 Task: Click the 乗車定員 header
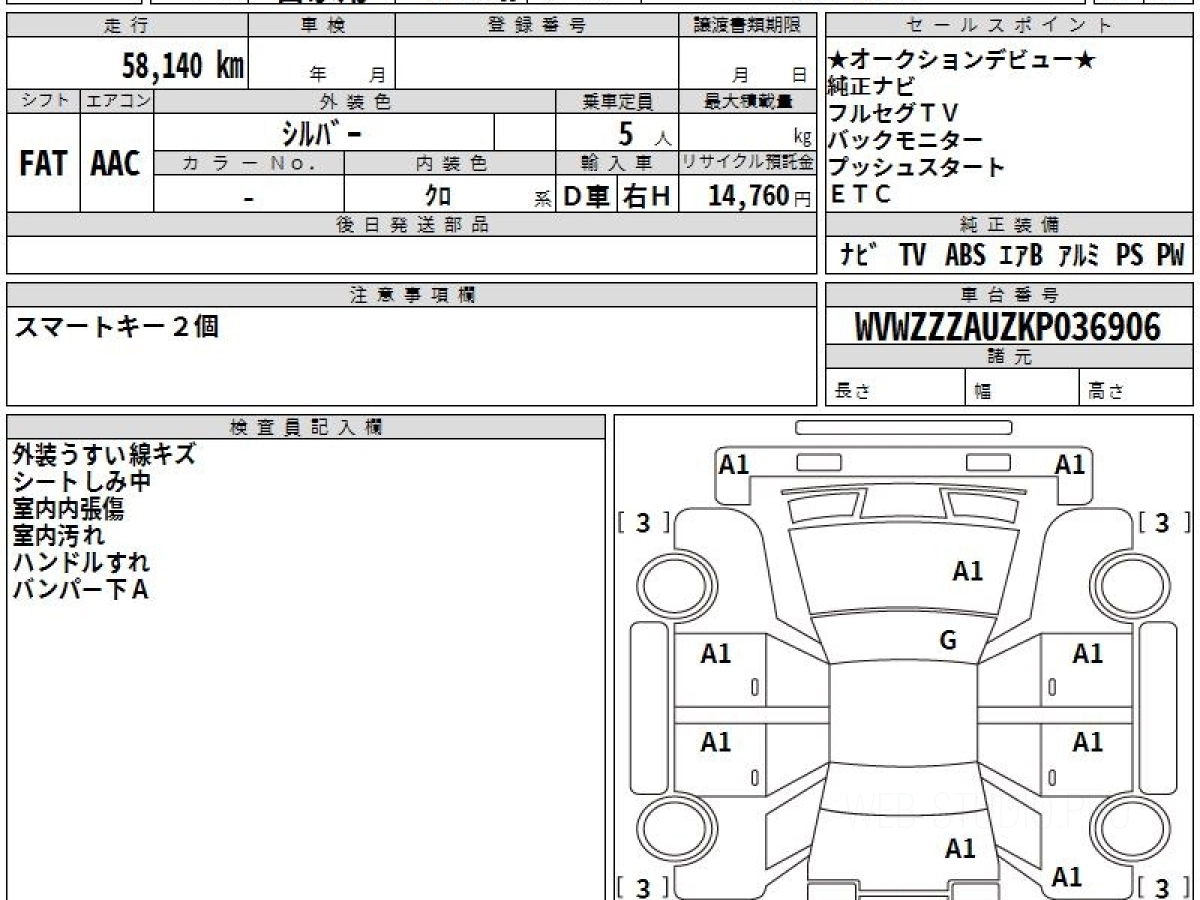(617, 102)
